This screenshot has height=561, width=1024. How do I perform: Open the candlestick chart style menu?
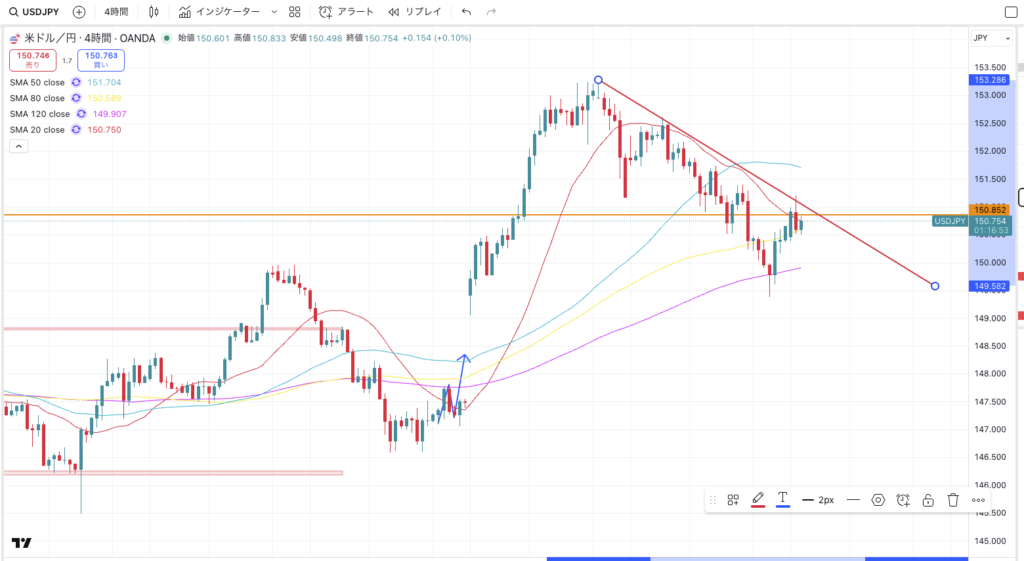coord(153,12)
